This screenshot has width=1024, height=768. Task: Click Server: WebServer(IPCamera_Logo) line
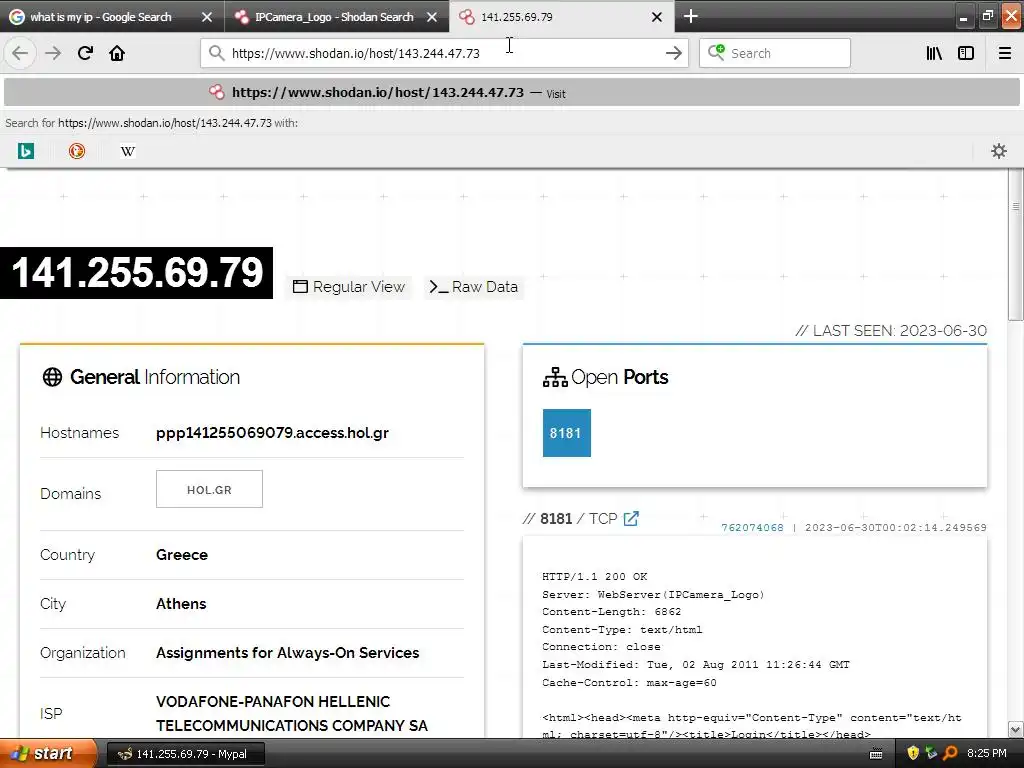pyautogui.click(x=653, y=594)
